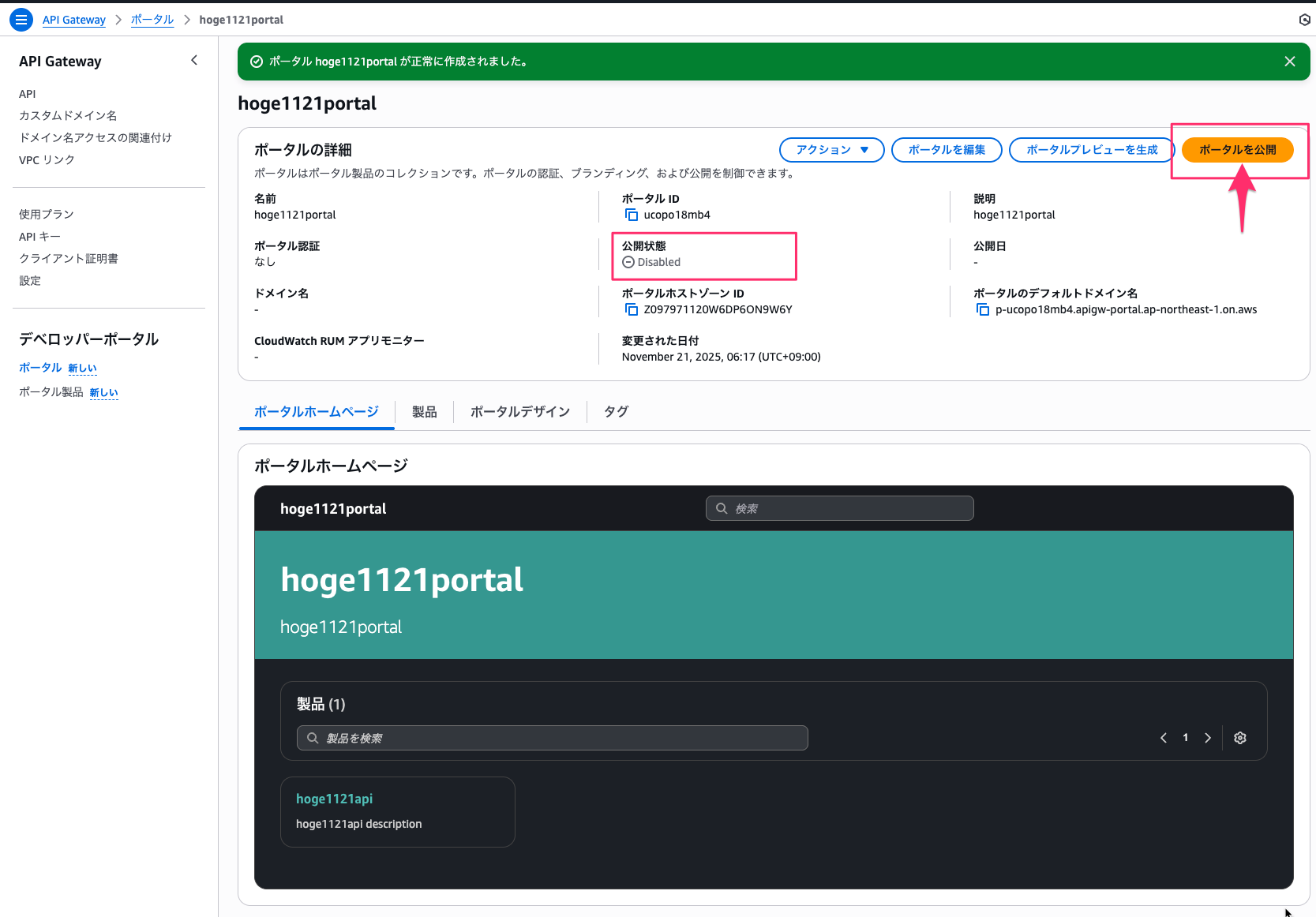Copy the portal hosted zone ID
Screen dimensions: 1316x917
click(x=631, y=309)
